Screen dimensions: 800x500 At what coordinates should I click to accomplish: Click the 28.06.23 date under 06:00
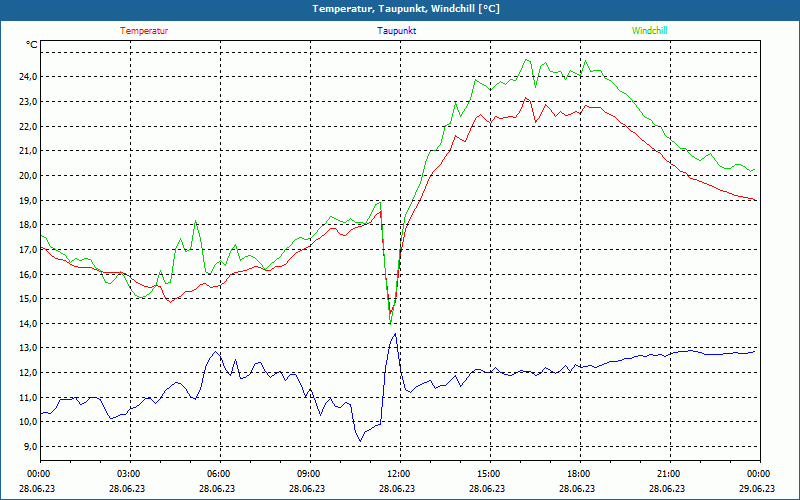(217, 488)
